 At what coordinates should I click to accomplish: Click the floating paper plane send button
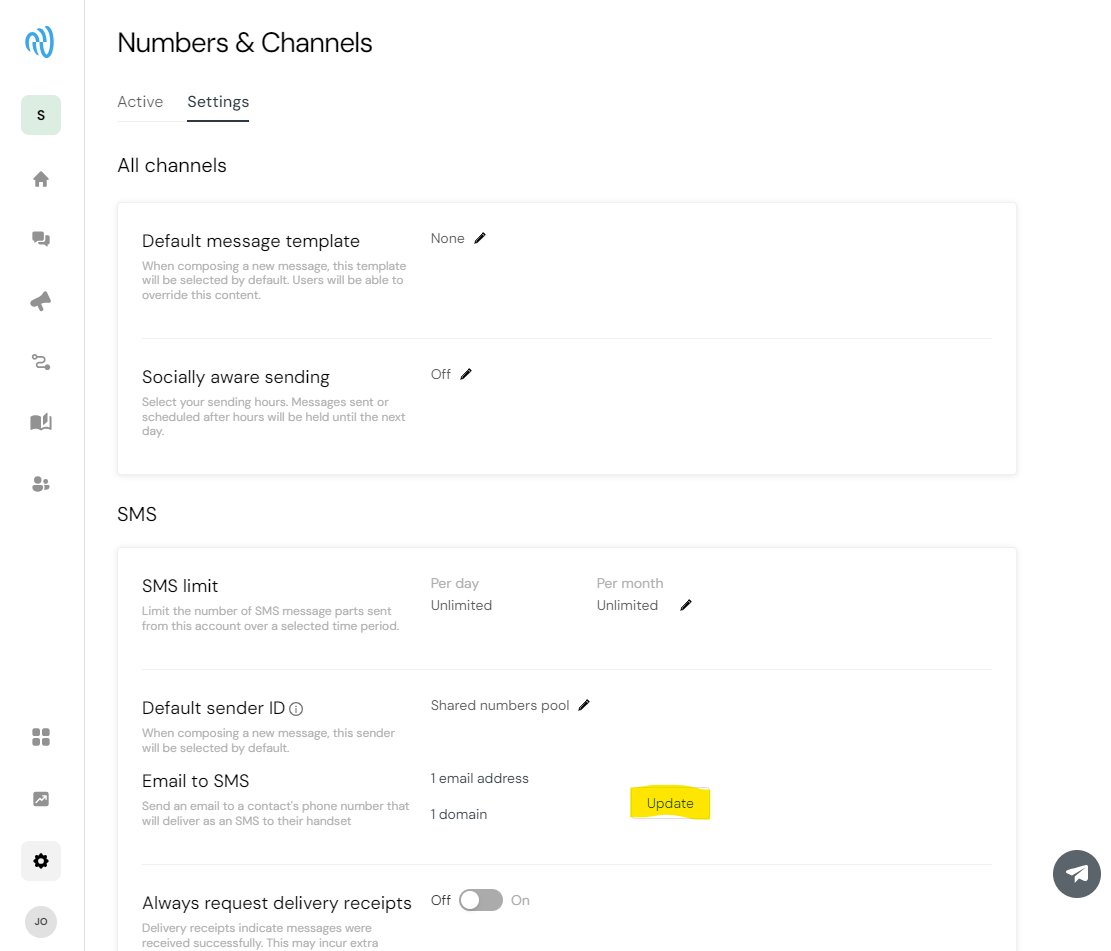[1076, 874]
